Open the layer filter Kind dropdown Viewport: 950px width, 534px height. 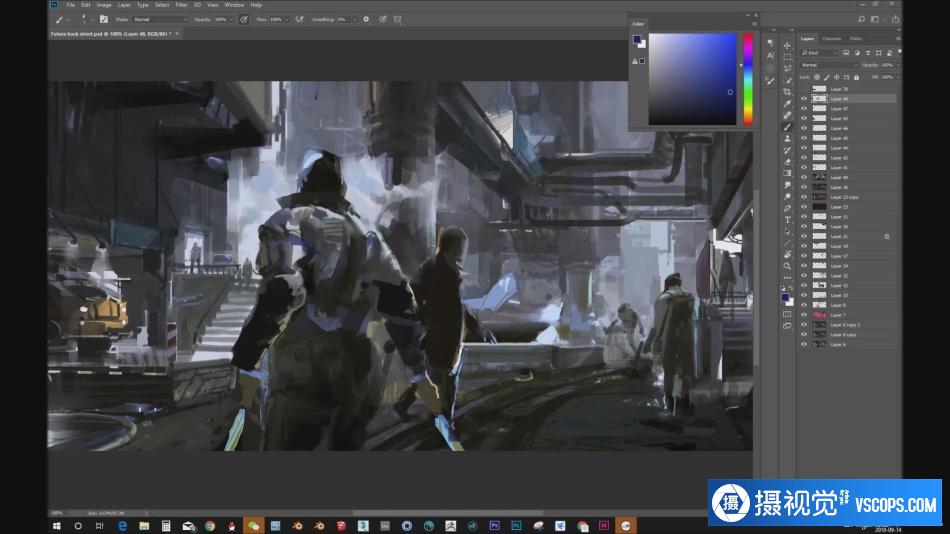pyautogui.click(x=819, y=53)
